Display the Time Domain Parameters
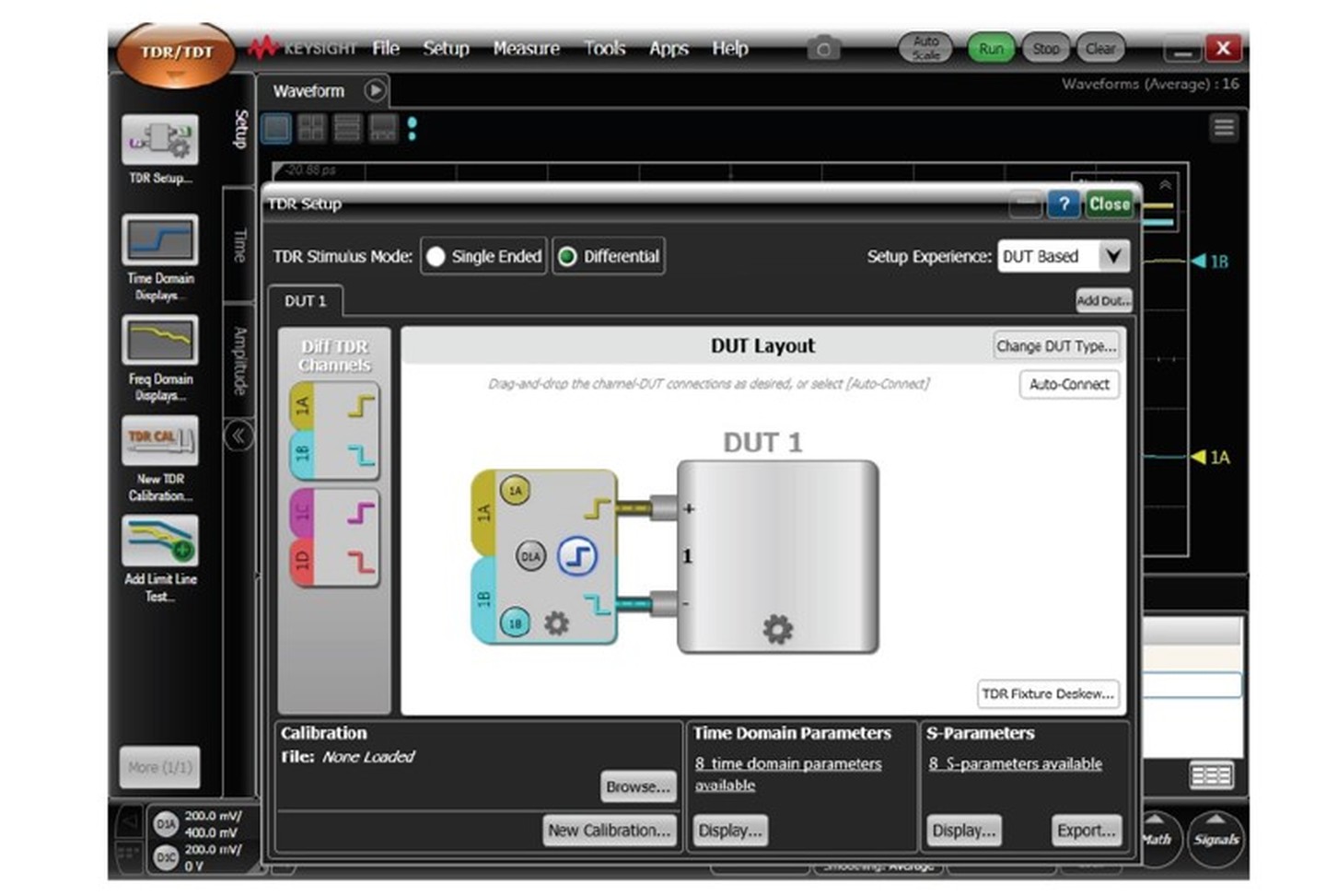1326x896 pixels. 730,830
